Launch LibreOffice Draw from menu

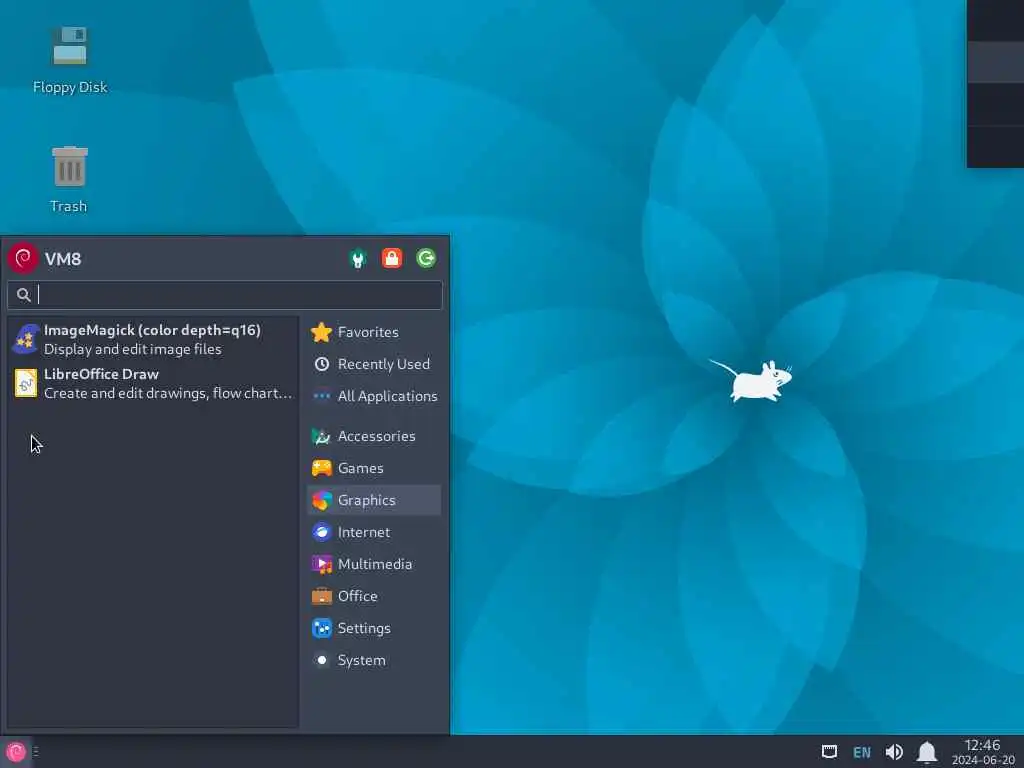pyautogui.click(x=153, y=383)
